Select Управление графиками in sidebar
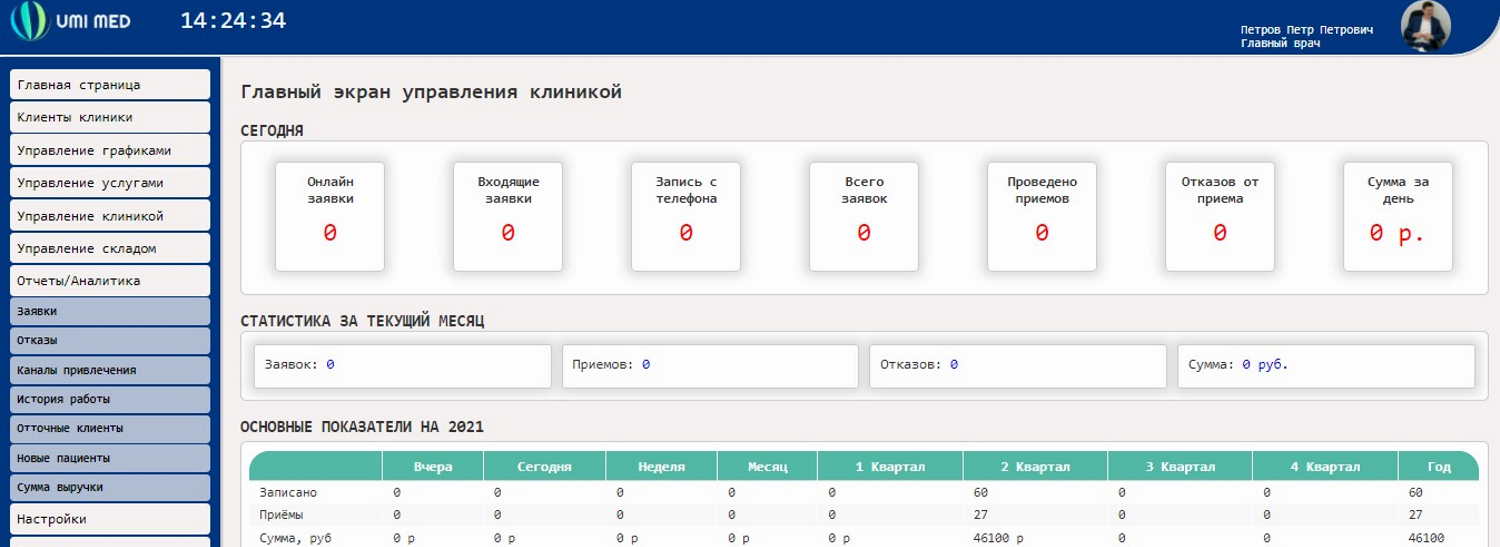This screenshot has height=547, width=1500. 110,150
